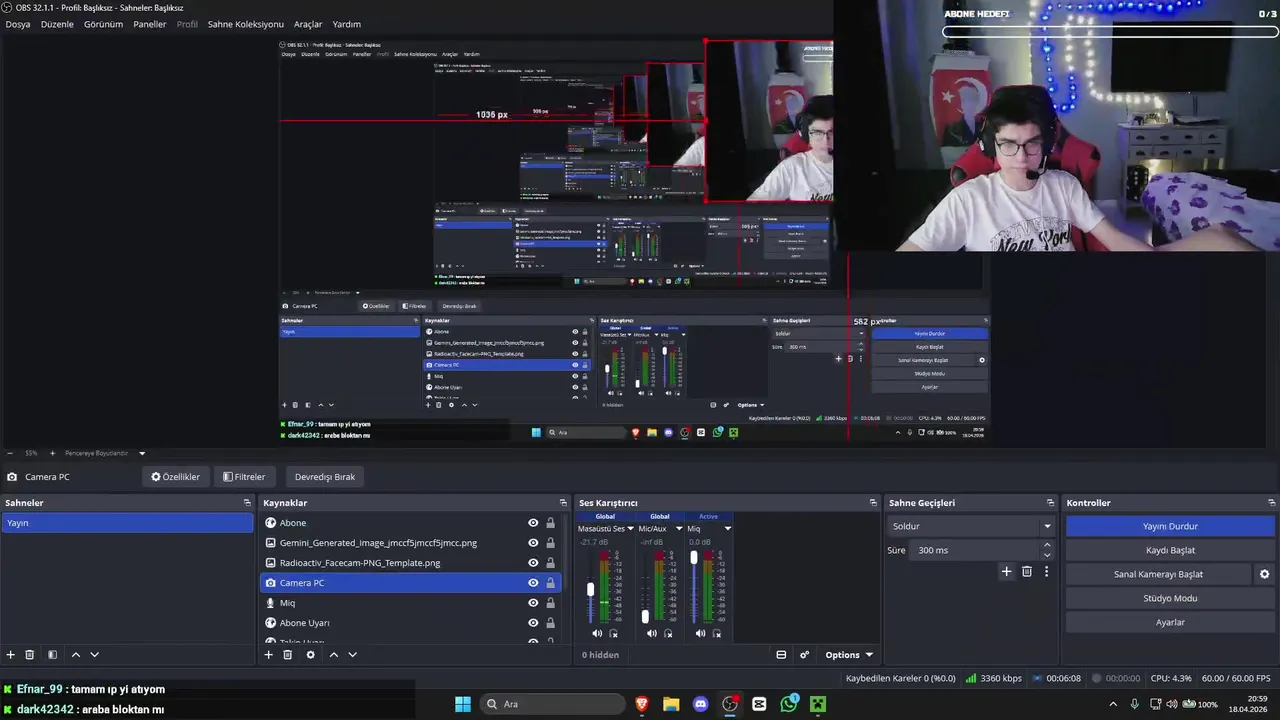Mute the Mic/Aux speaker icon
Image resolution: width=1280 pixels, height=720 pixels.
click(652, 633)
